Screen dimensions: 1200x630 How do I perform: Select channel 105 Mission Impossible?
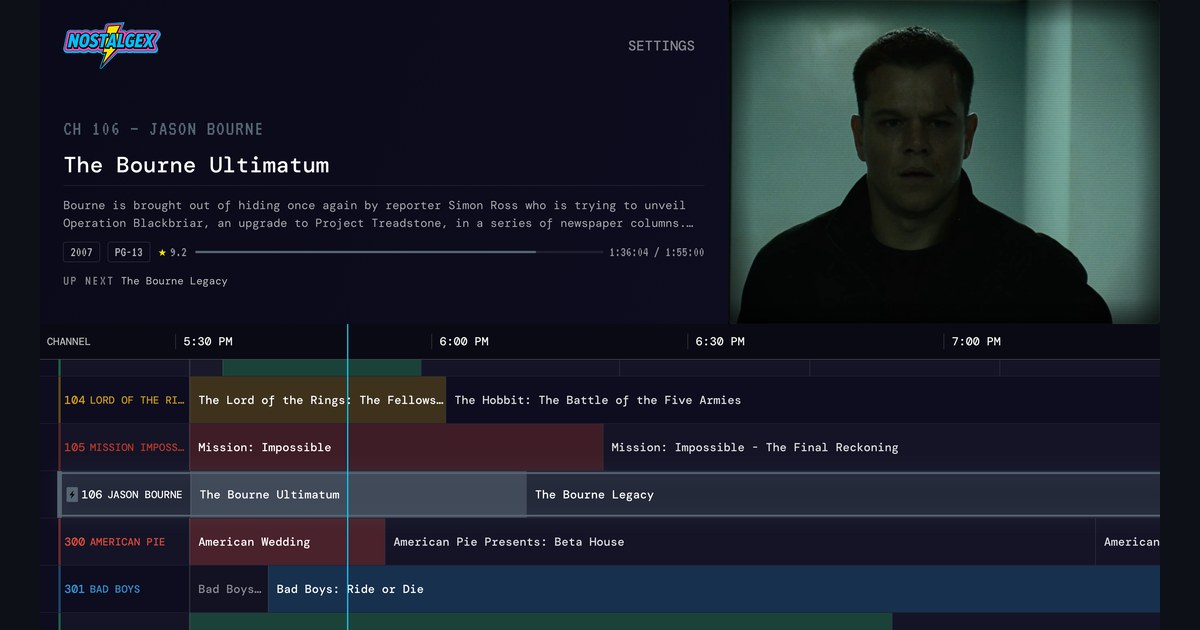[x=125, y=447]
